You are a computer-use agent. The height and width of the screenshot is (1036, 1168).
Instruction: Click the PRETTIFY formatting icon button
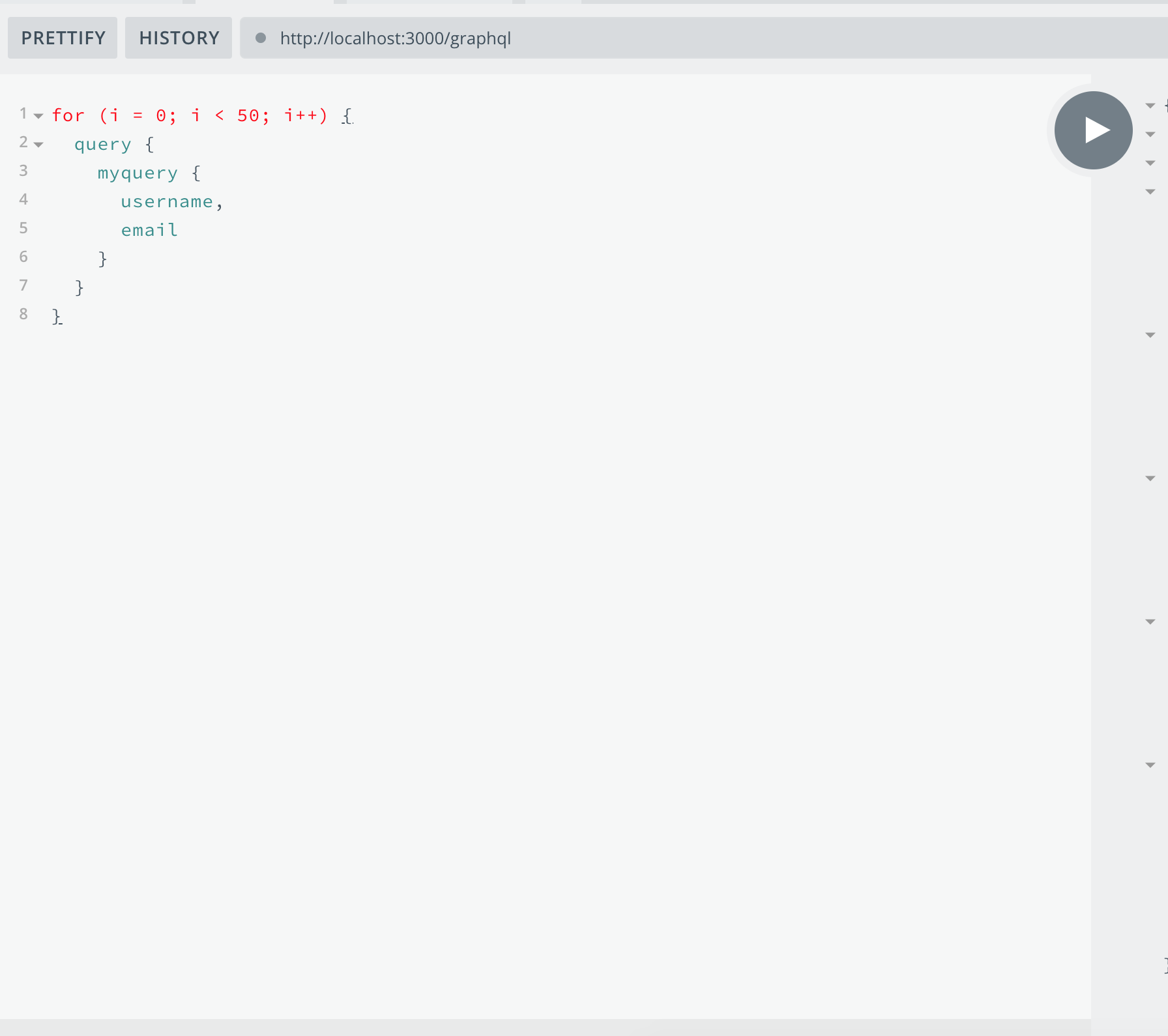[62, 38]
